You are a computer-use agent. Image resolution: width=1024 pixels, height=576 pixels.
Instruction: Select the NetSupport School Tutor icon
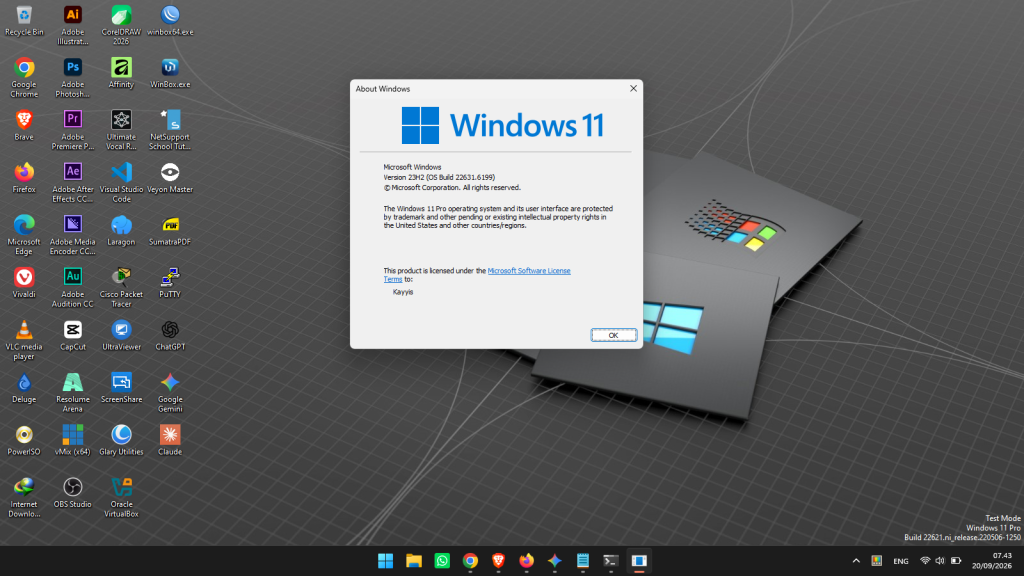[170, 130]
